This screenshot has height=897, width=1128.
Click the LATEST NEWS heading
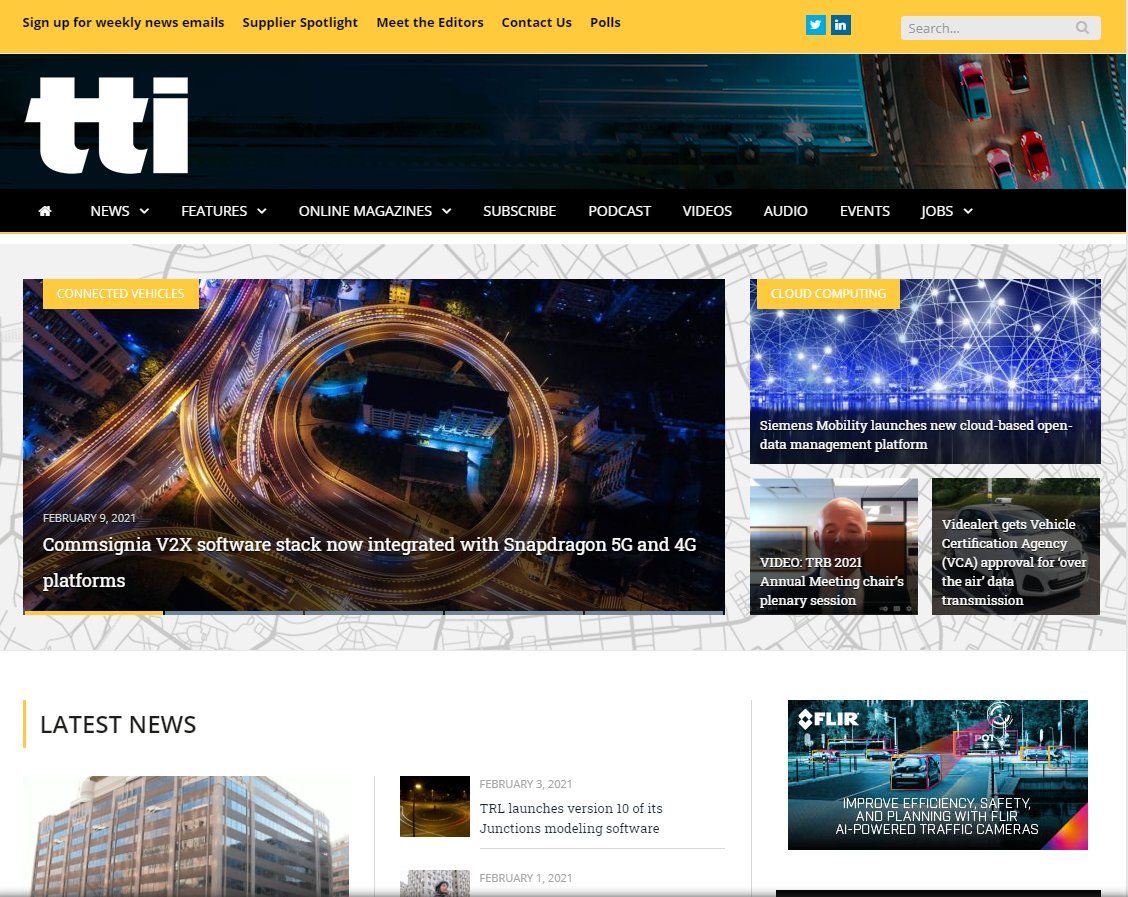118,724
